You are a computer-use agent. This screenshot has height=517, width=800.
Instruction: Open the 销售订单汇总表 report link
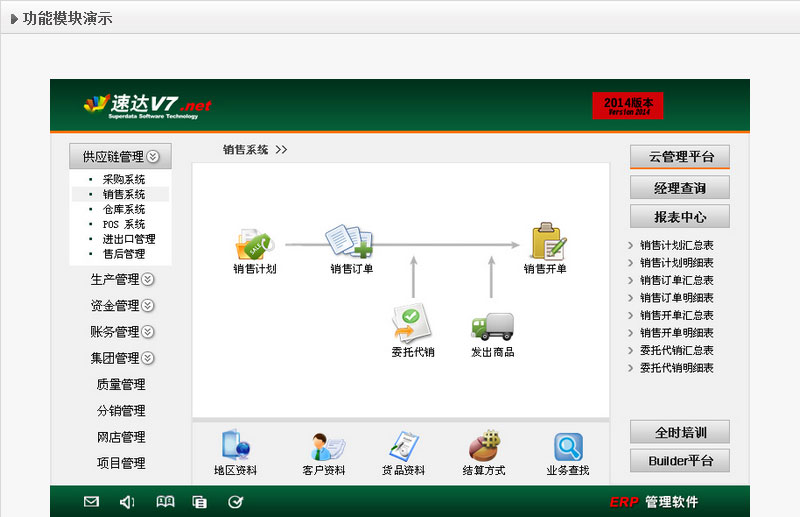(677, 280)
